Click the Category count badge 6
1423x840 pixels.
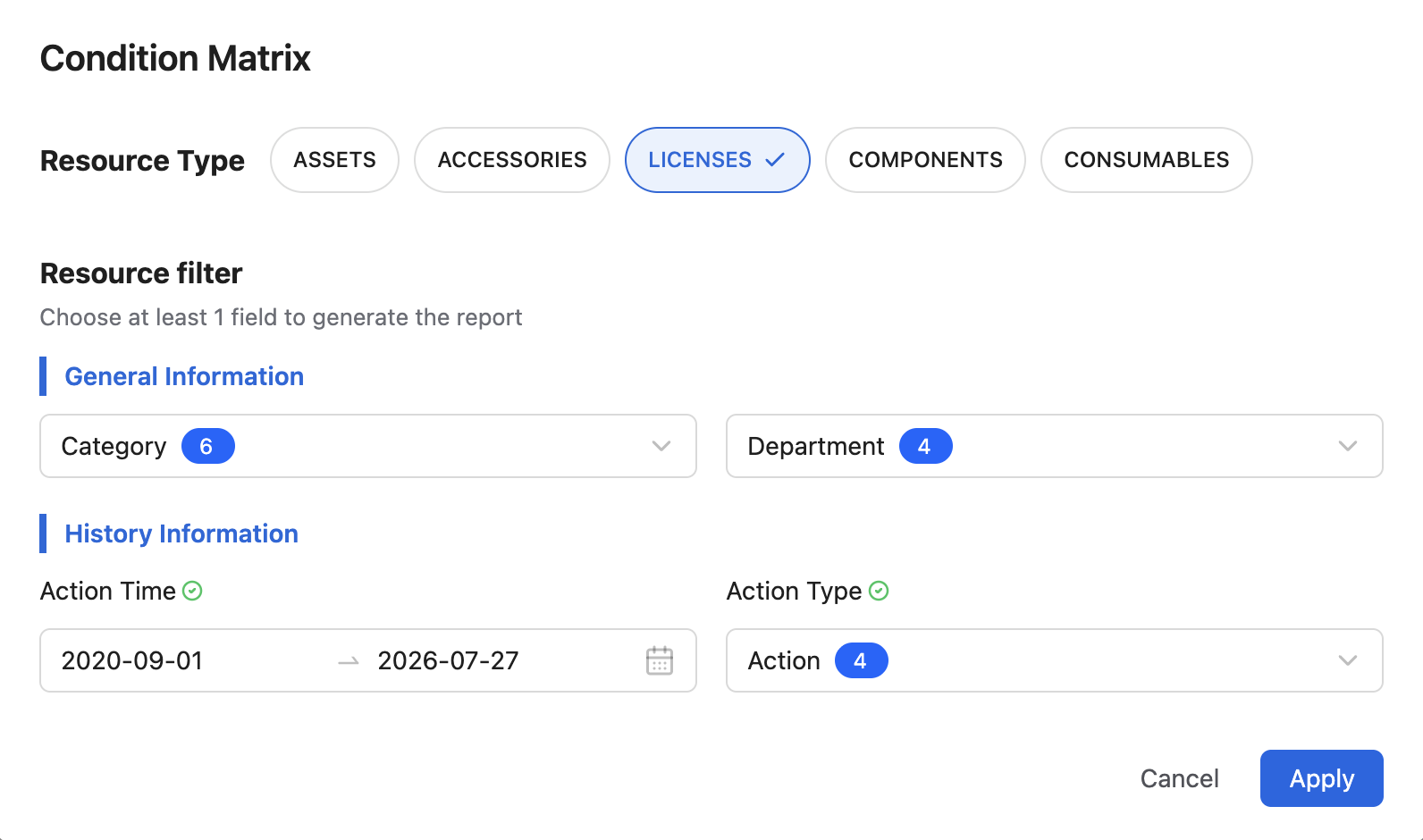[x=207, y=446]
